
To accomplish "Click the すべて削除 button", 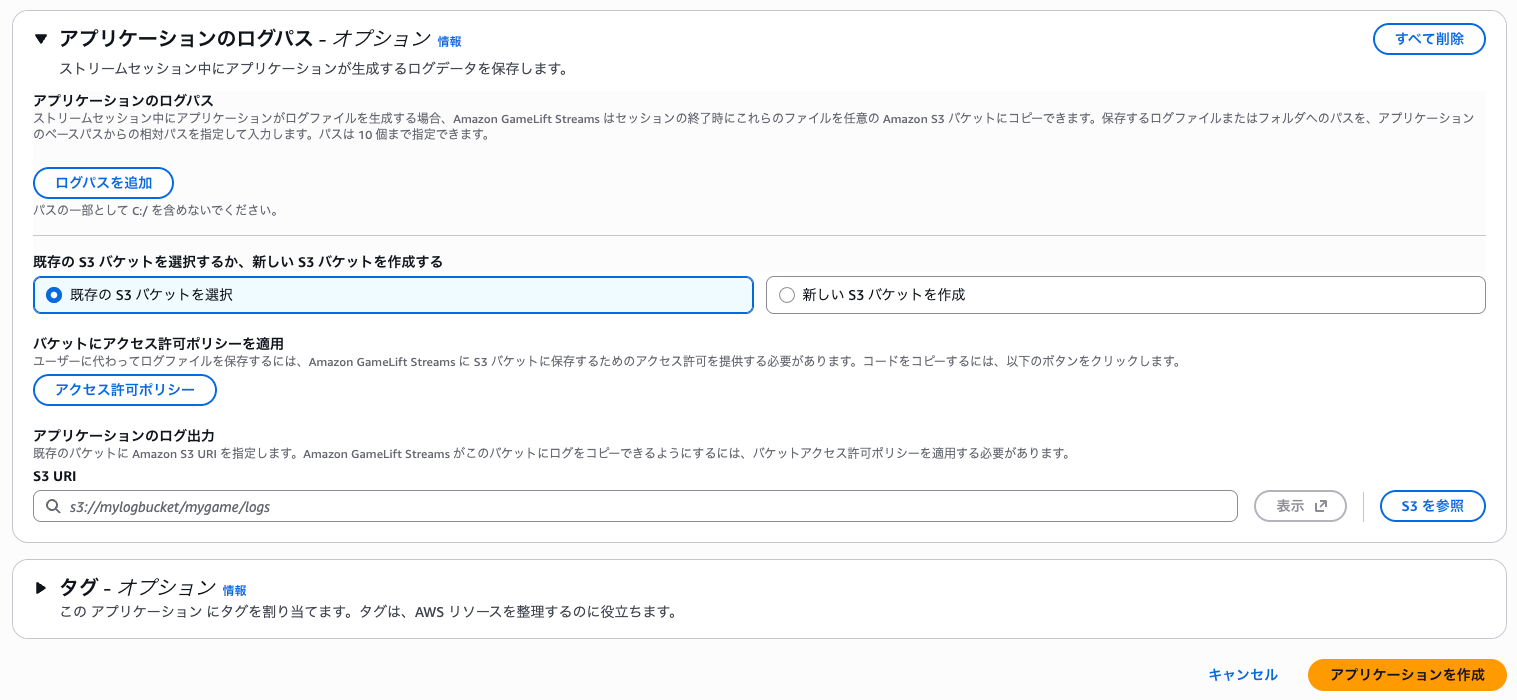I will (x=1429, y=39).
